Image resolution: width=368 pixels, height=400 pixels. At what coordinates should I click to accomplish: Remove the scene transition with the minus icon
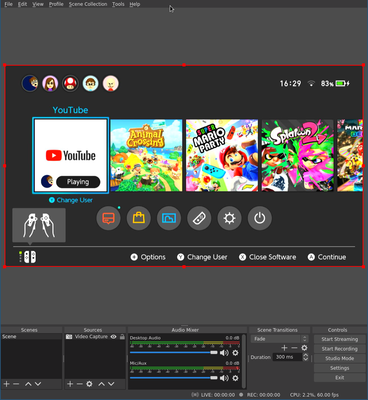(294, 348)
